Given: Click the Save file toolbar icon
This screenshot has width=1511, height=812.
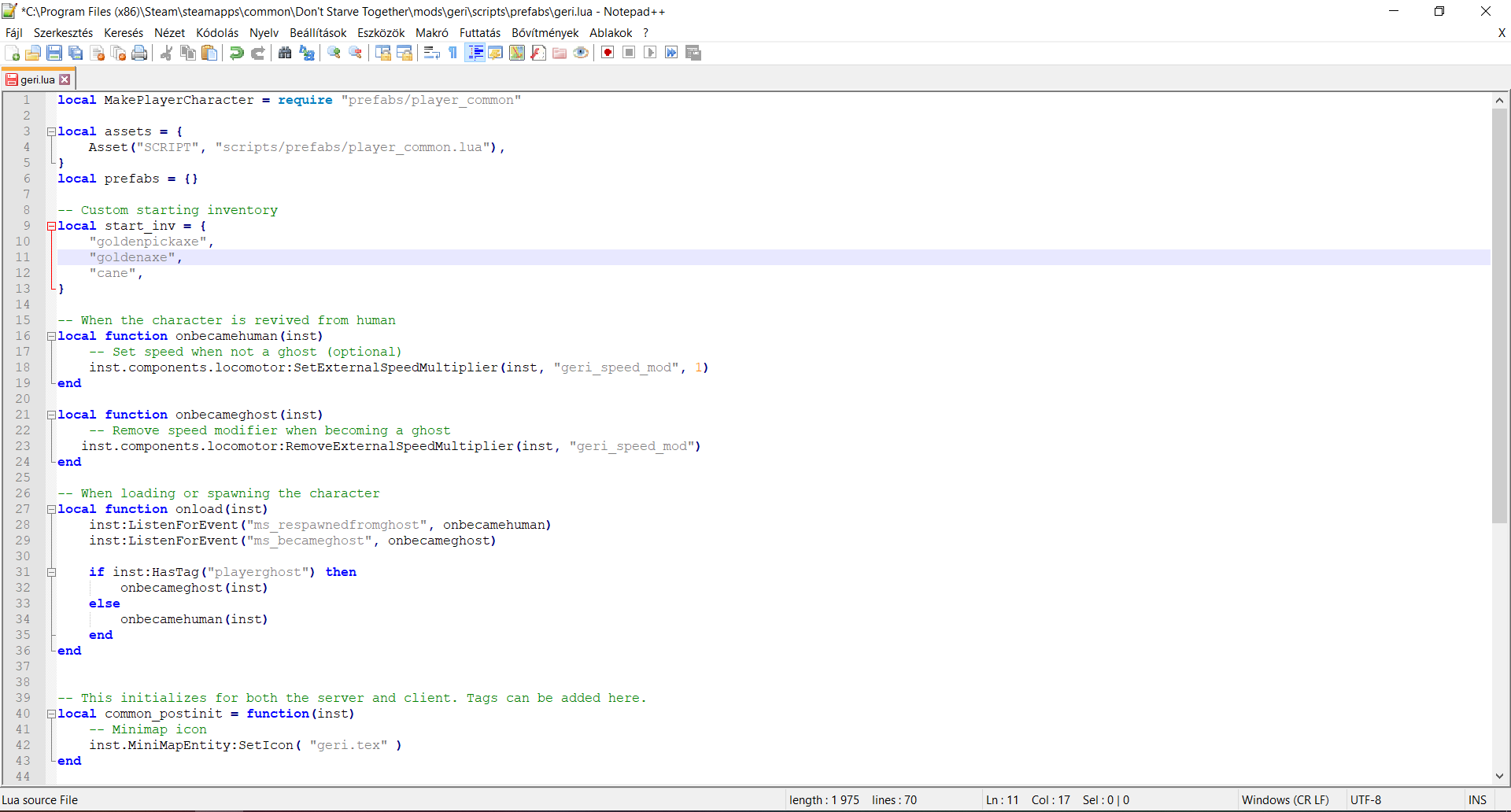Looking at the screenshot, I should click(x=54, y=53).
